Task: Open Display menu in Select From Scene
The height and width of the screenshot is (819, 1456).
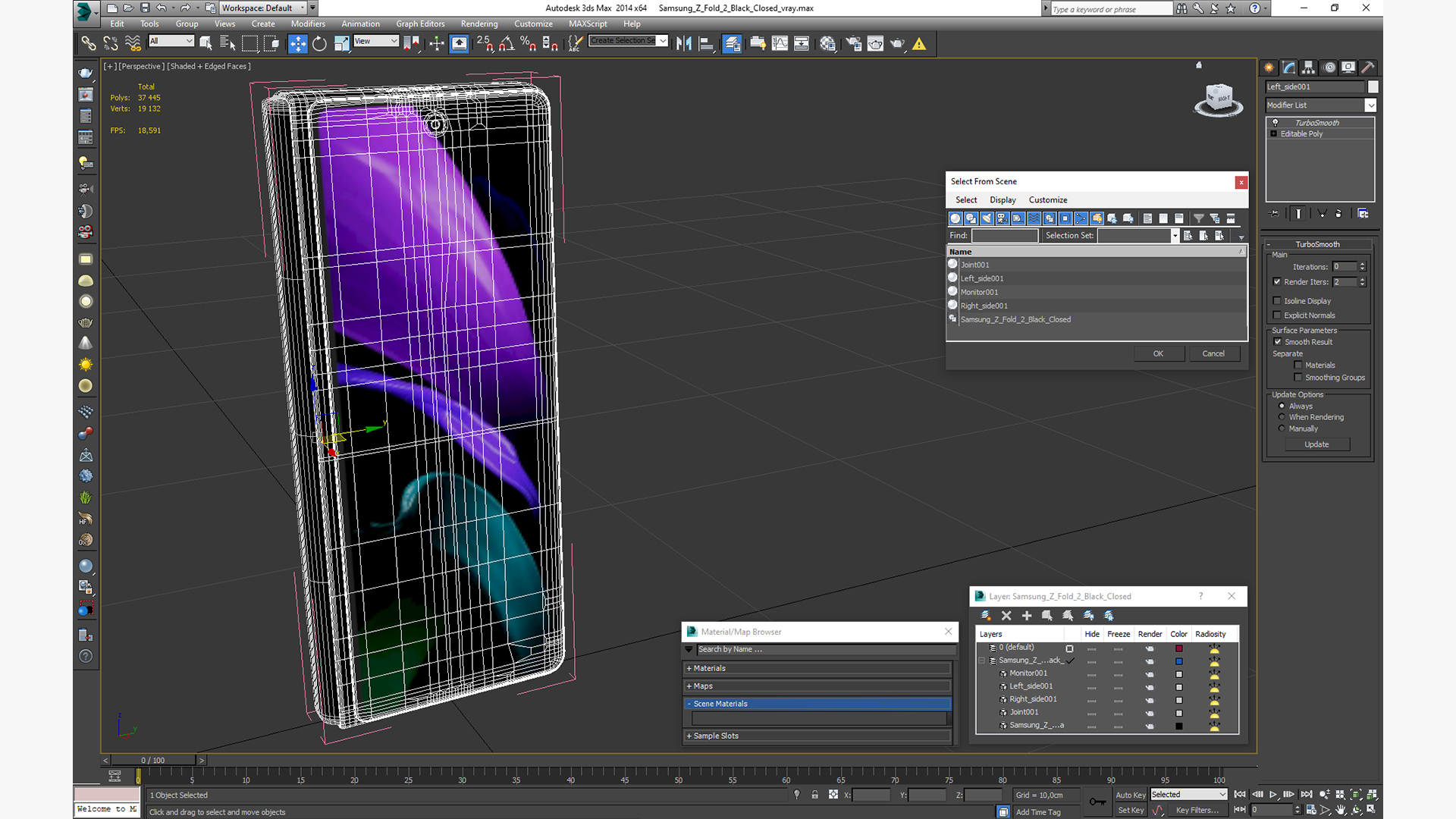Action: coord(1003,200)
